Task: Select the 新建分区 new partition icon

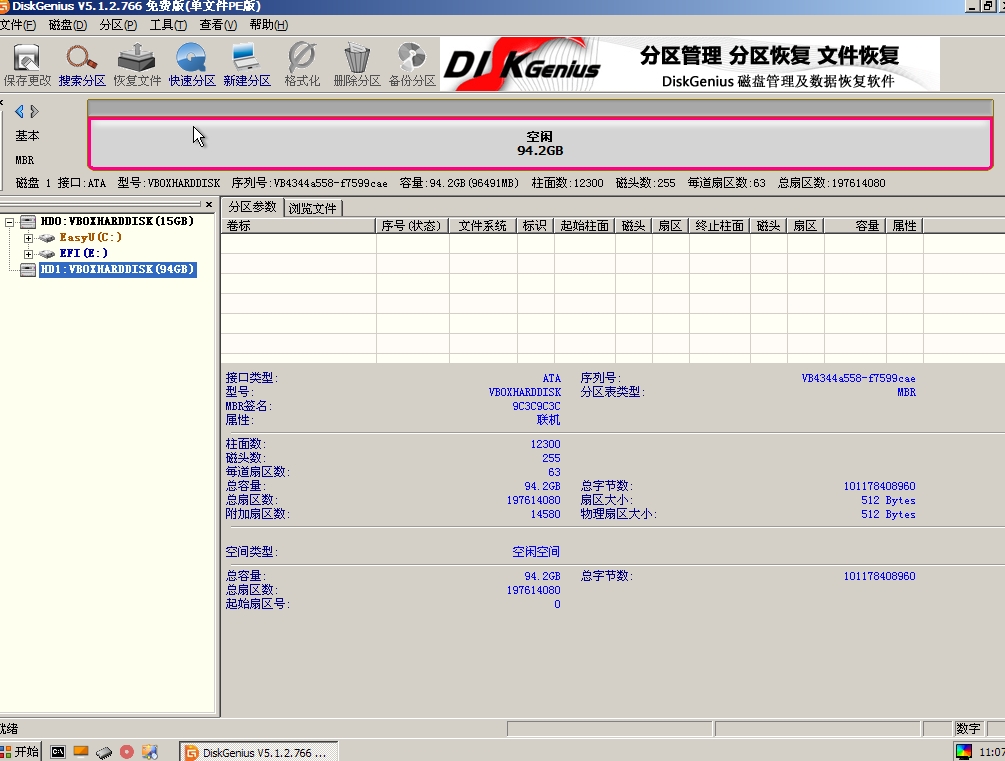Action: [246, 63]
